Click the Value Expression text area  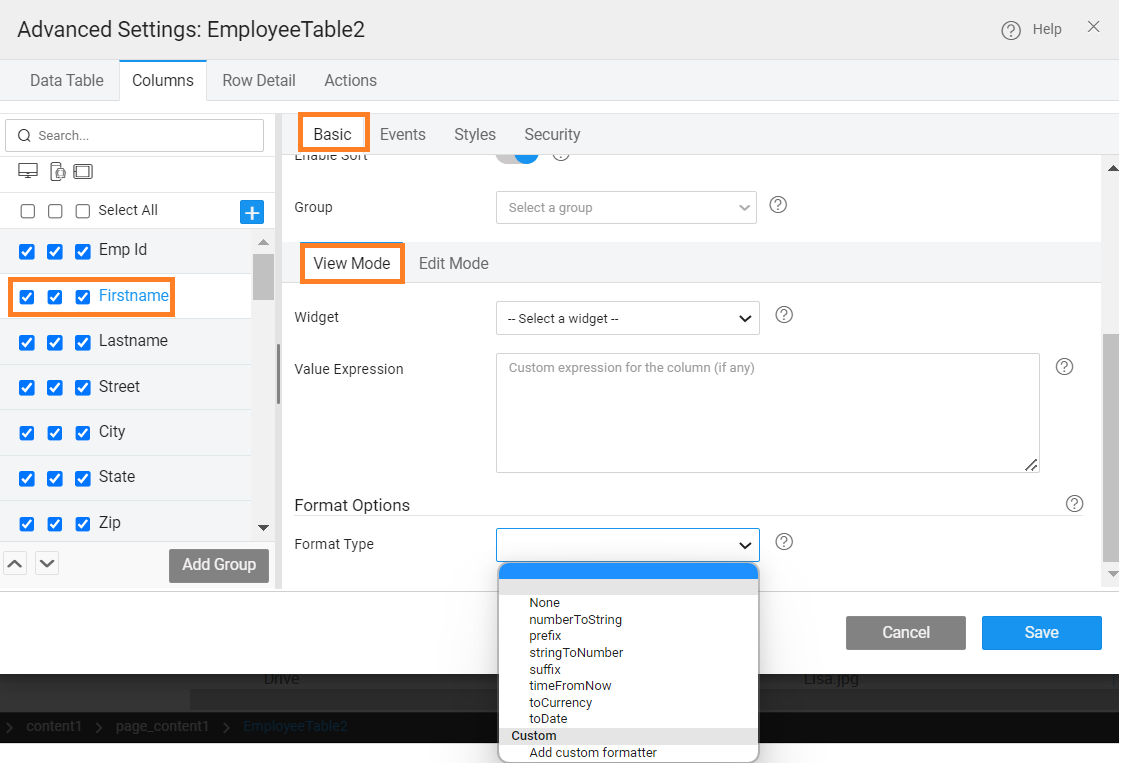click(767, 412)
